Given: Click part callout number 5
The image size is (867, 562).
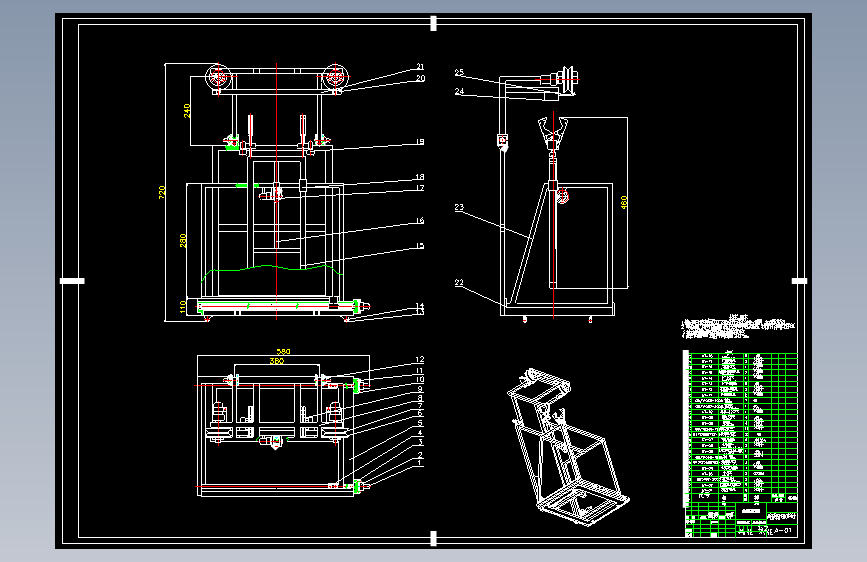Looking at the screenshot, I should pos(420,423).
